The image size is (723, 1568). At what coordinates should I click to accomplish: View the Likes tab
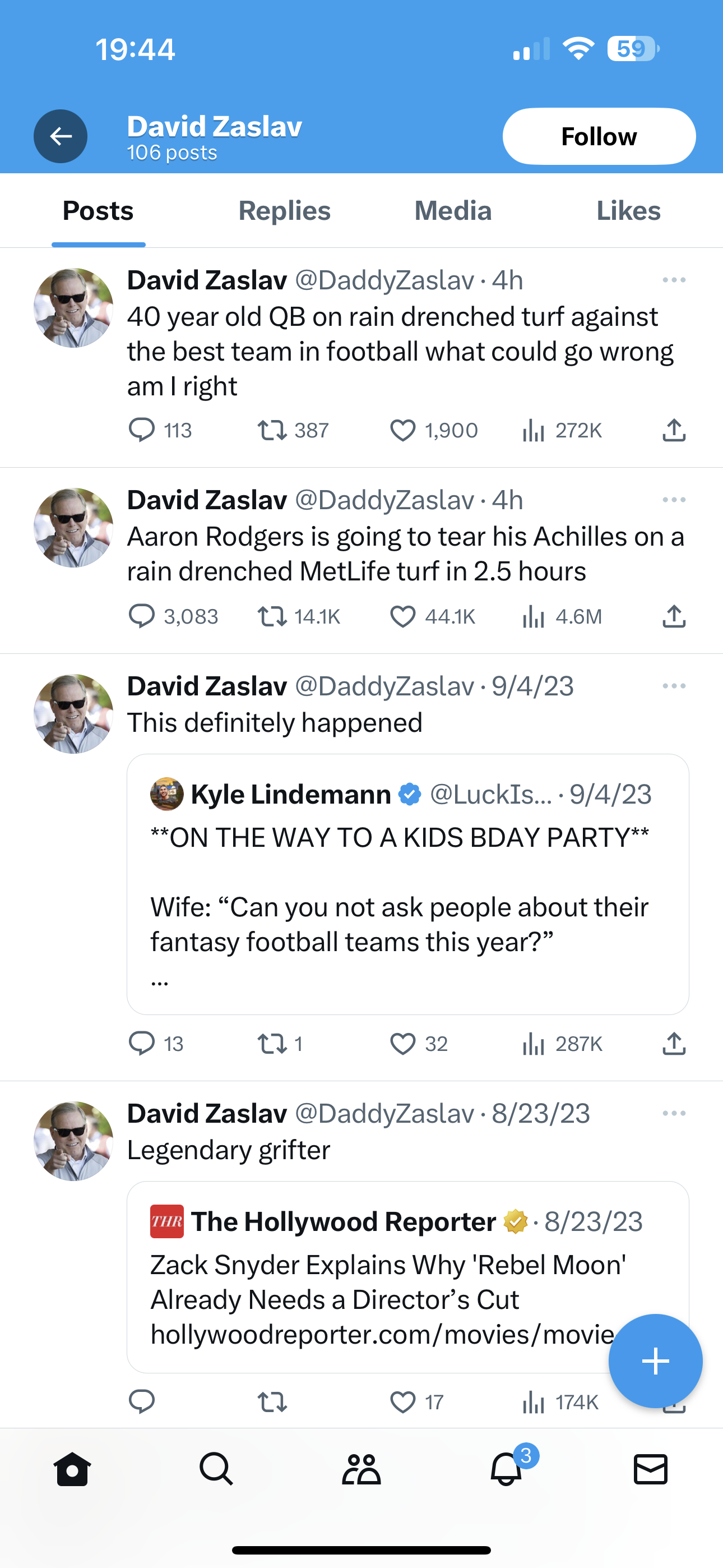tap(628, 211)
